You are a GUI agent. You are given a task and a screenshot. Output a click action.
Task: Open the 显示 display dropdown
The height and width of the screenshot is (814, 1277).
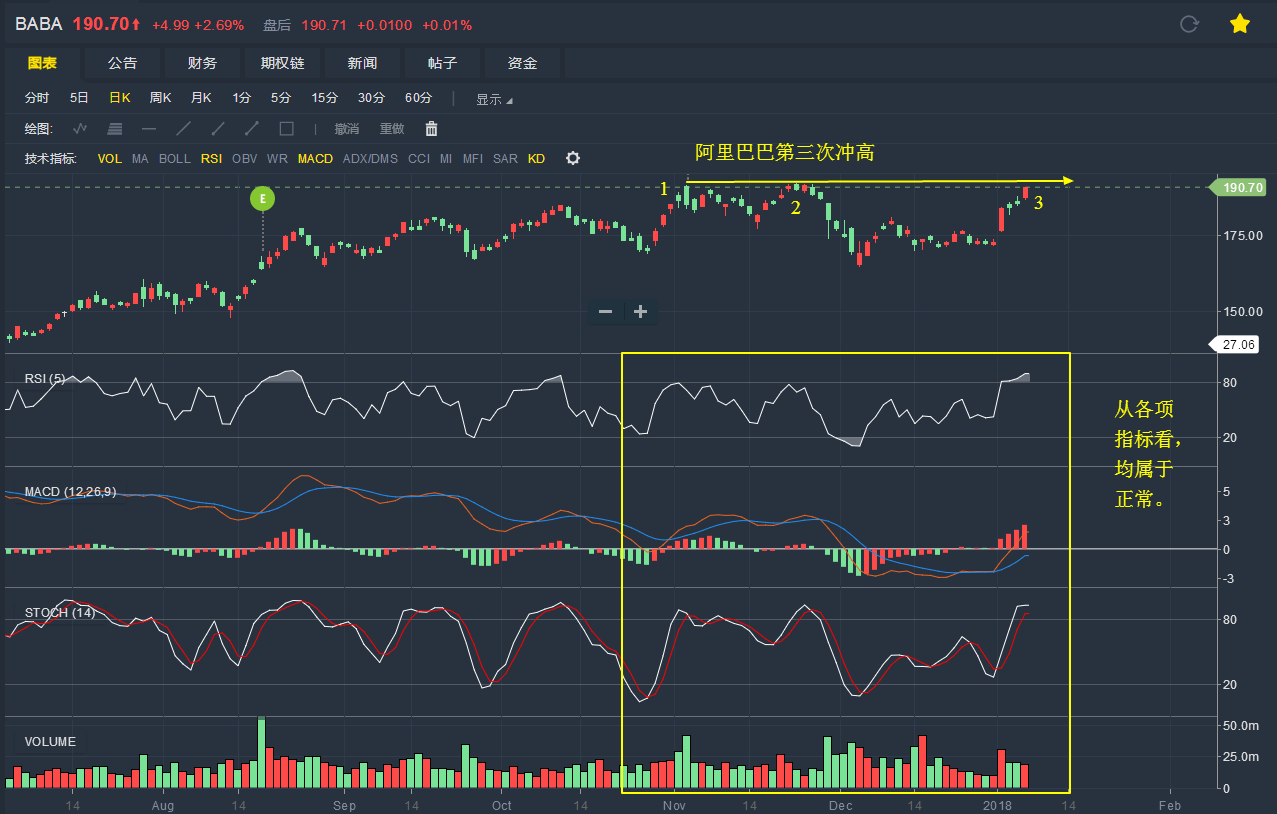click(x=494, y=99)
